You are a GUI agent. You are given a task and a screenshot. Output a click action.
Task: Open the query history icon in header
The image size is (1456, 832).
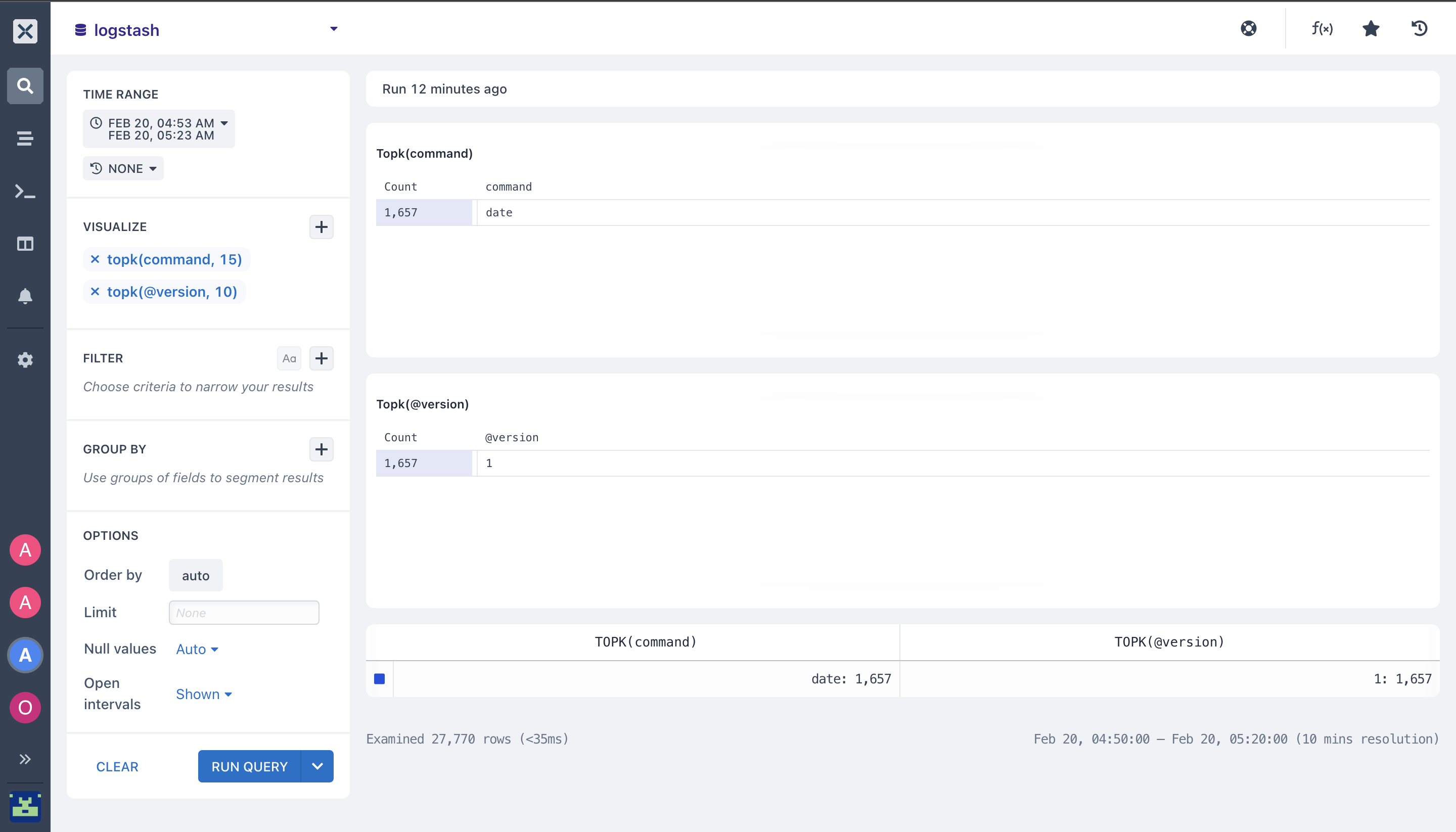(1420, 29)
